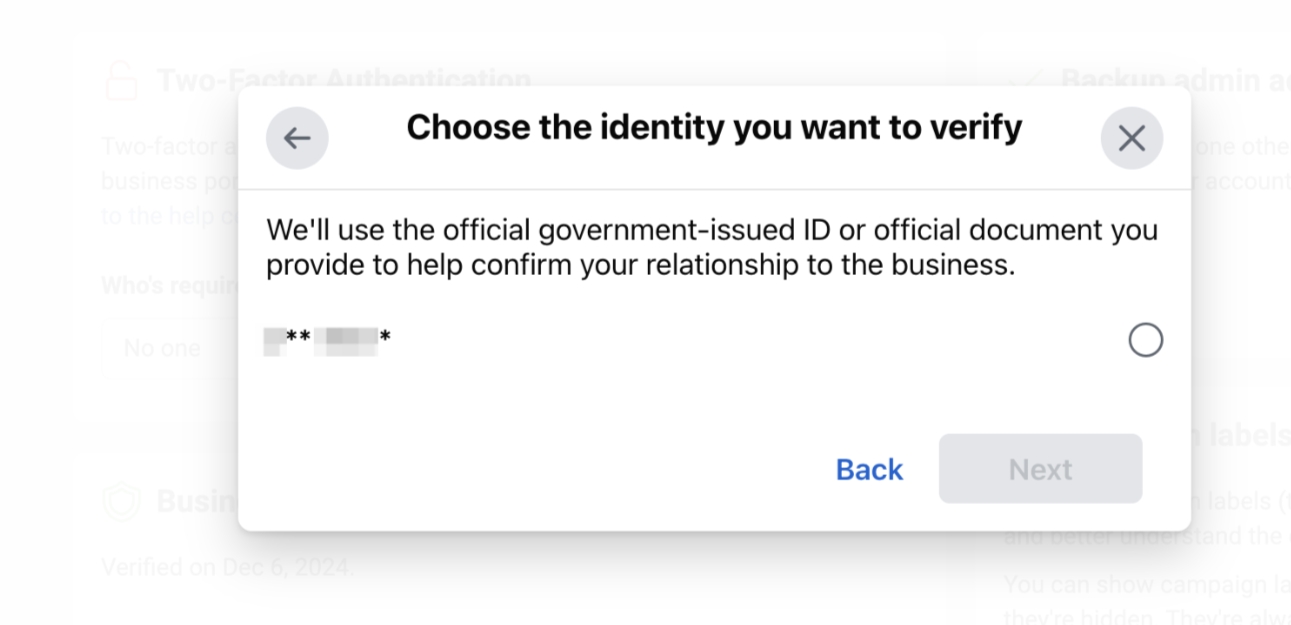Screen dimensions: 1291x625
Task: Click the 'Choose the identity you want to verify' title
Action: (x=714, y=128)
